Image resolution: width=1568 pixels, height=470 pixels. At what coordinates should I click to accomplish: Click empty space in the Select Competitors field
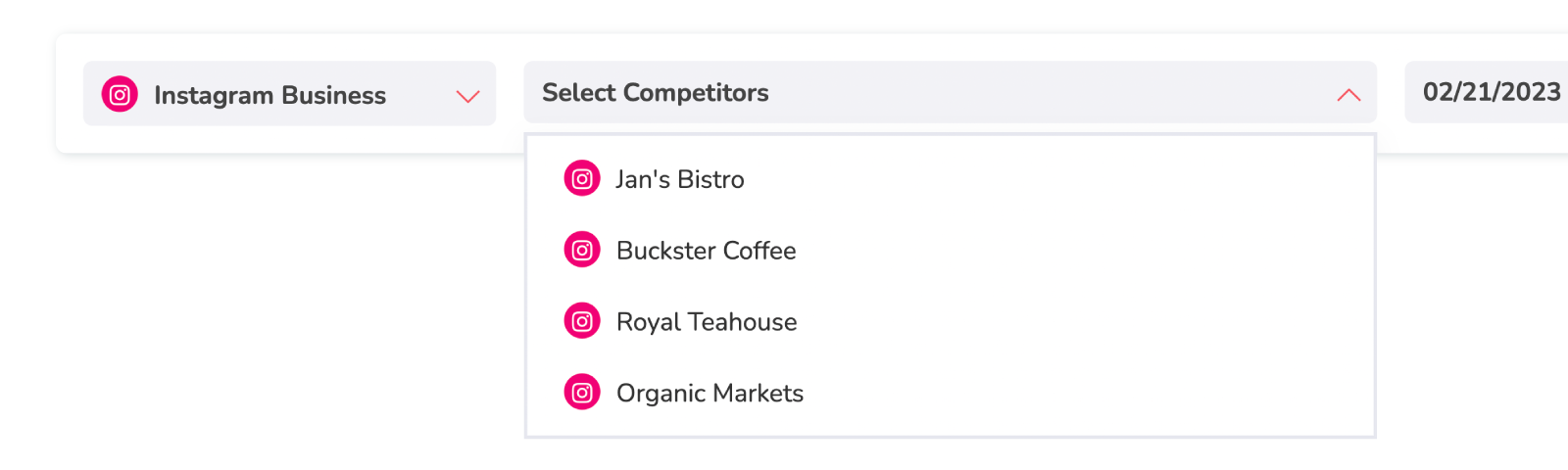coord(1049,93)
